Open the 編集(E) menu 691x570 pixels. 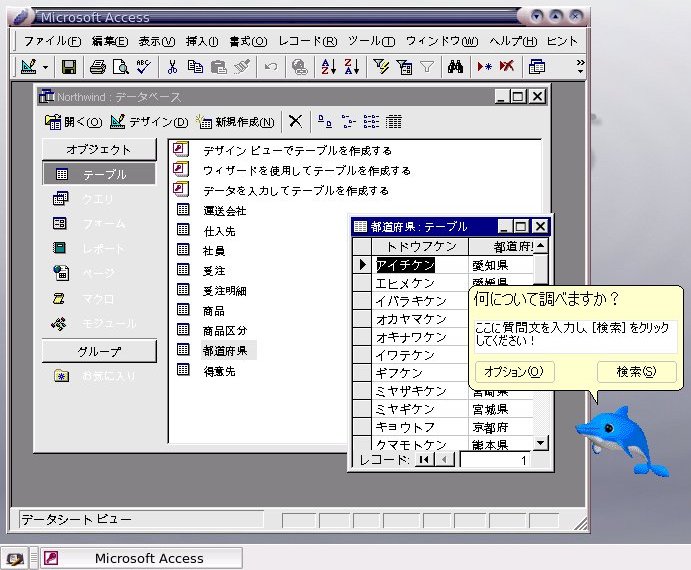110,41
